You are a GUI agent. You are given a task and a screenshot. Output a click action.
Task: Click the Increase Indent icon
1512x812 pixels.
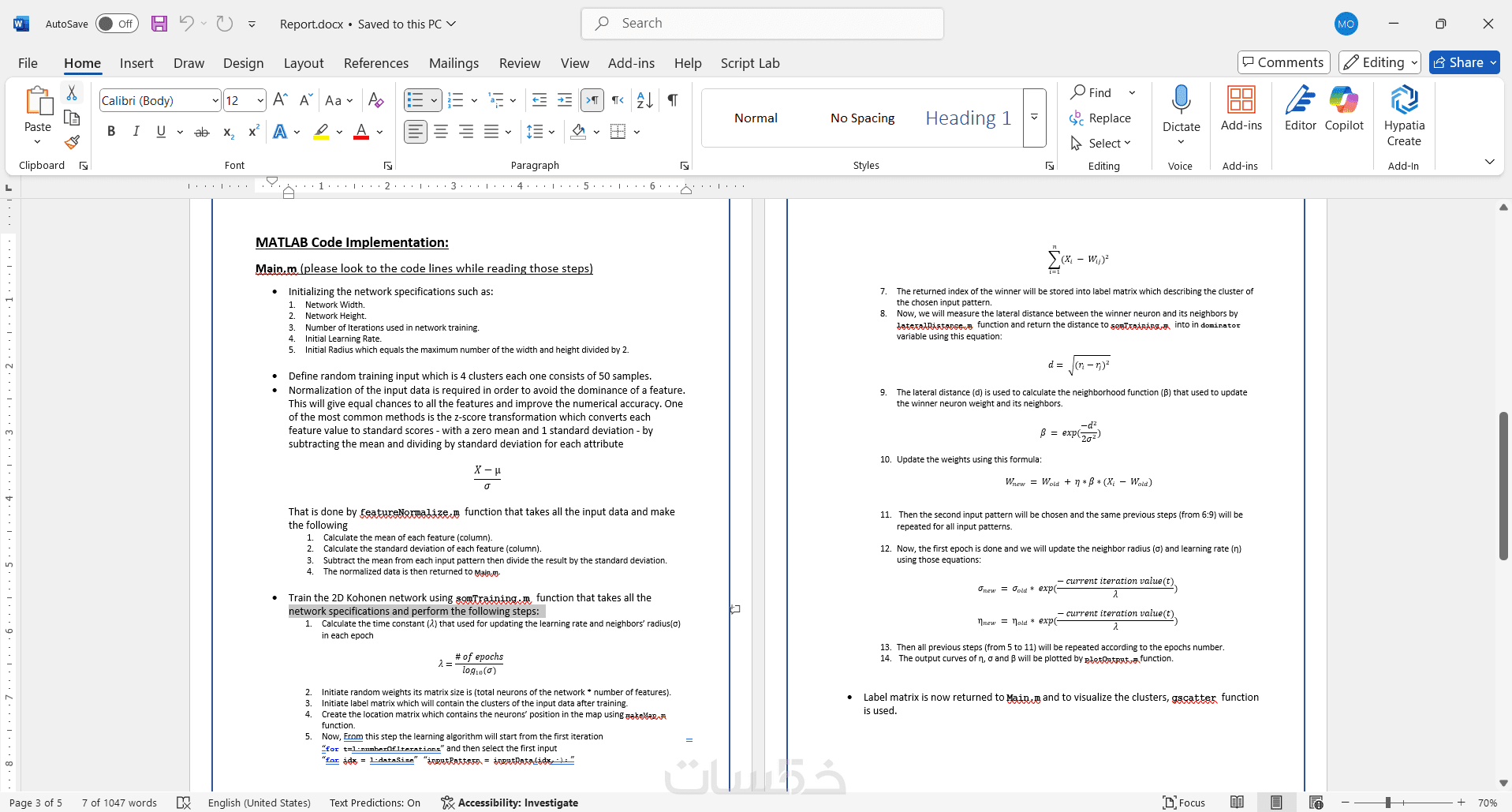565,100
